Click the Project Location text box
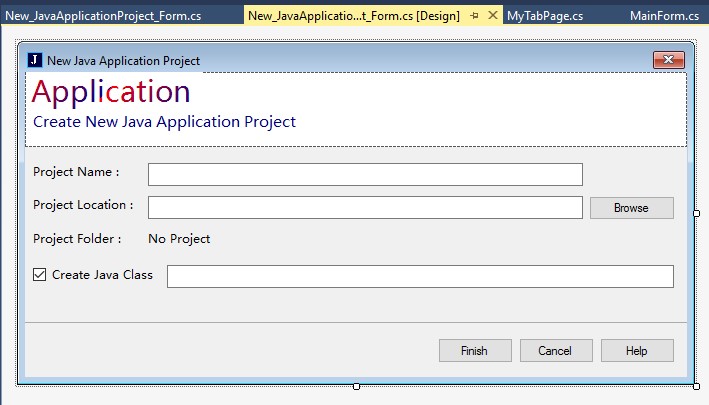The width and height of the screenshot is (709, 405). tap(365, 207)
